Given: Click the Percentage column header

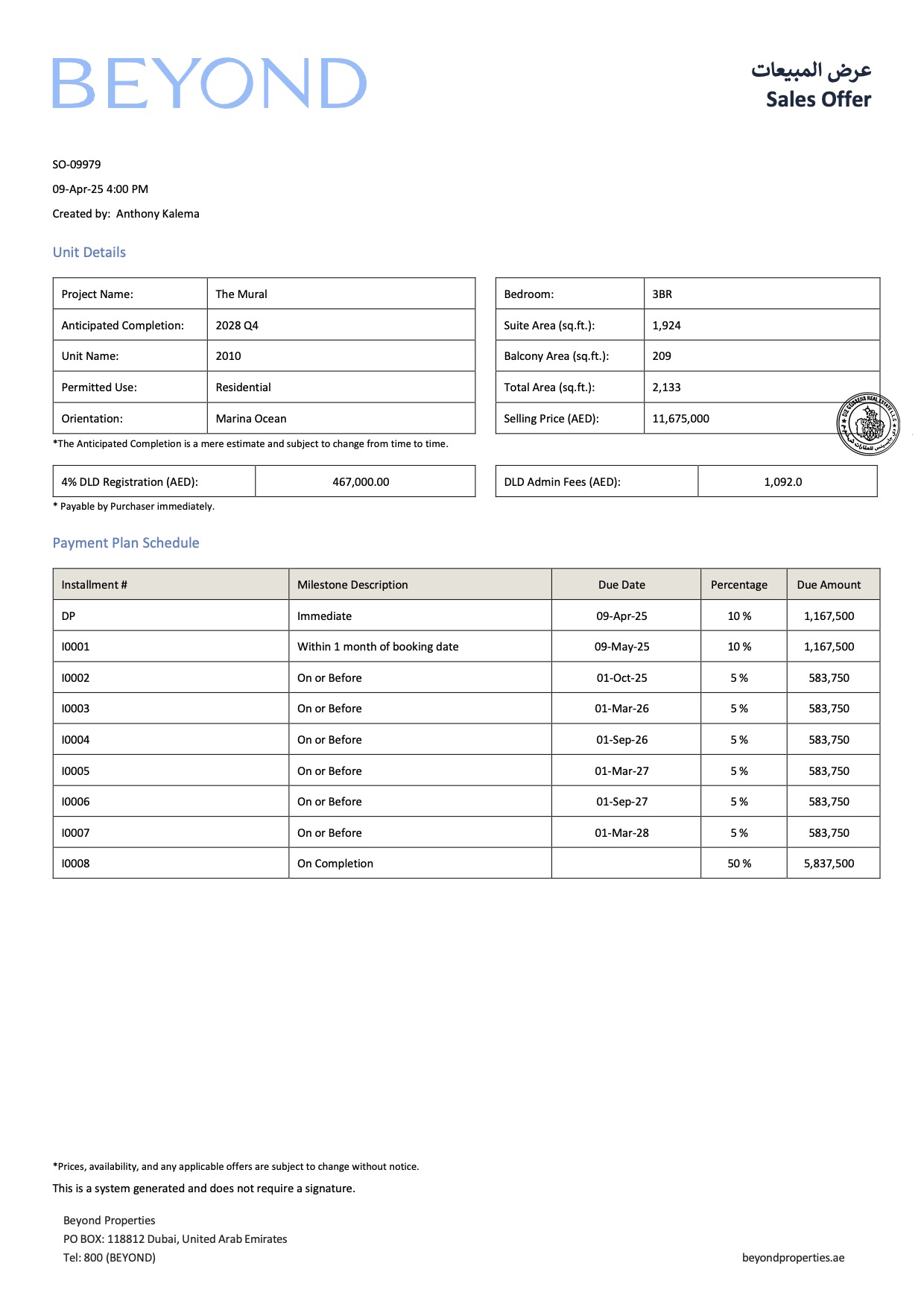Looking at the screenshot, I should [x=738, y=585].
